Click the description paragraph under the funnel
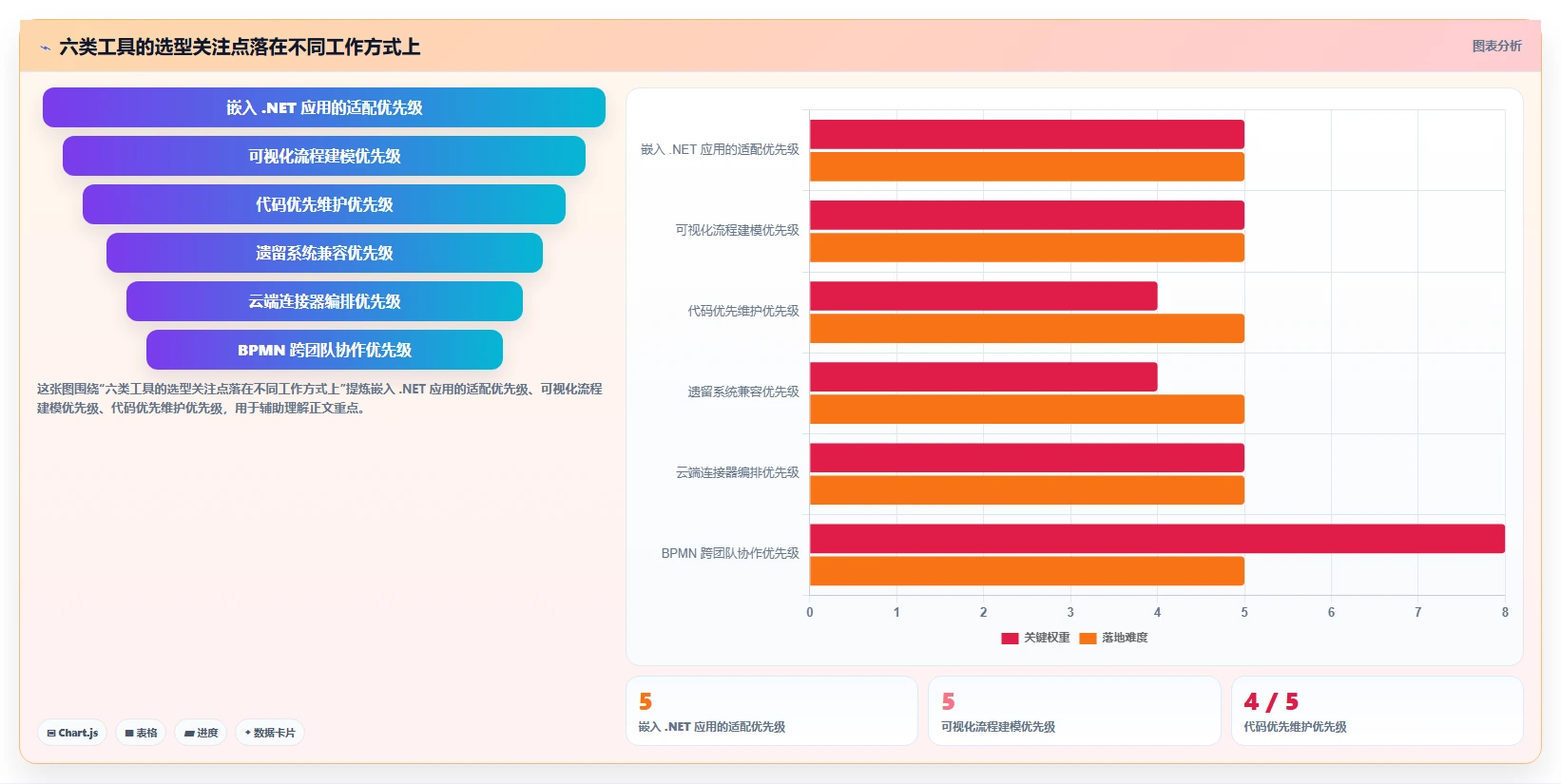Viewport: 1561px width, 784px height. [319, 399]
